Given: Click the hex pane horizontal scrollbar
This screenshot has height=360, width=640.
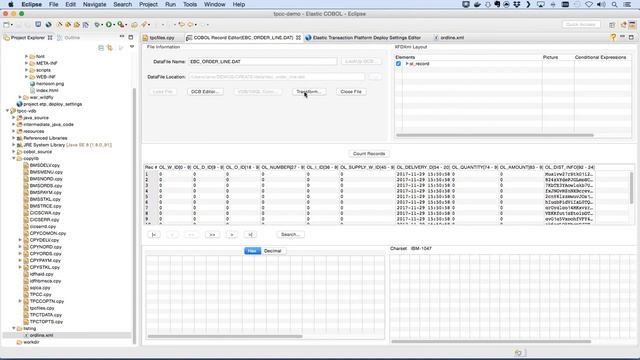Looking at the screenshot, I should point(225,336).
